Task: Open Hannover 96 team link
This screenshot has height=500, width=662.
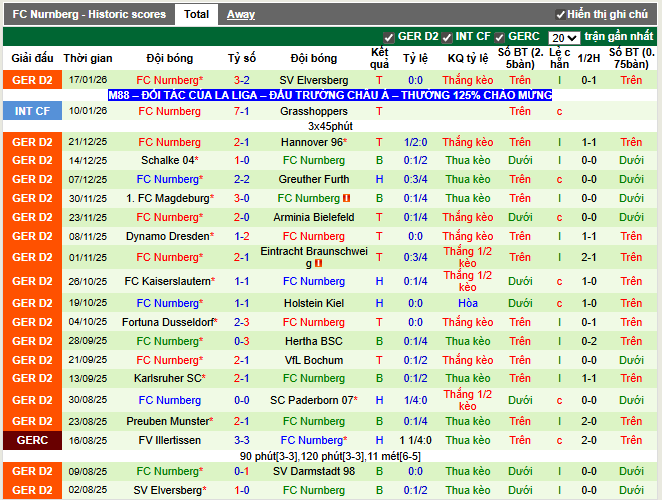Action: 312,142
